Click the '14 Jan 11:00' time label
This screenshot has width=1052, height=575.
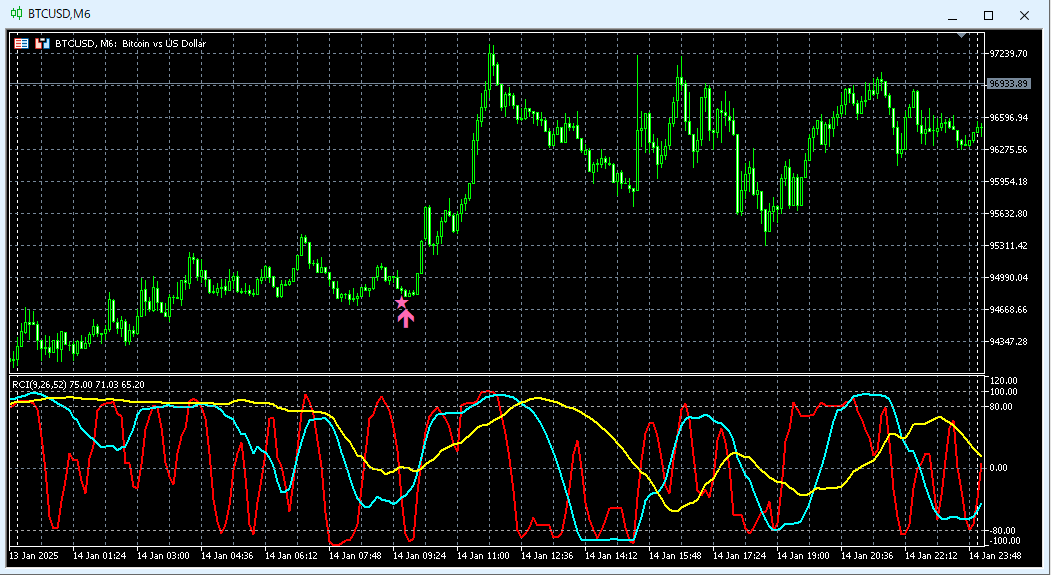click(483, 556)
